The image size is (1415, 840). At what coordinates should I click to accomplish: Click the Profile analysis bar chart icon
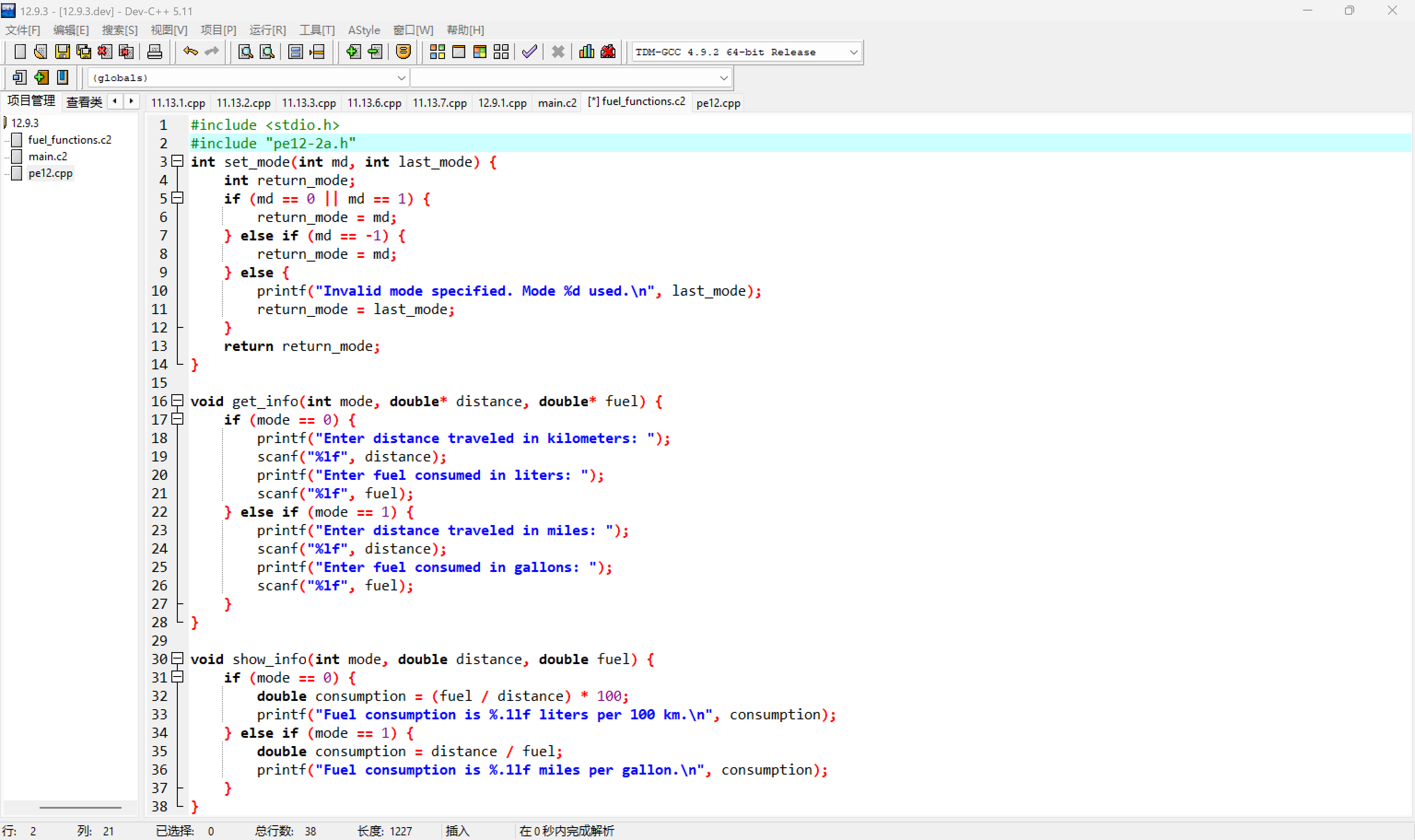pyautogui.click(x=586, y=52)
